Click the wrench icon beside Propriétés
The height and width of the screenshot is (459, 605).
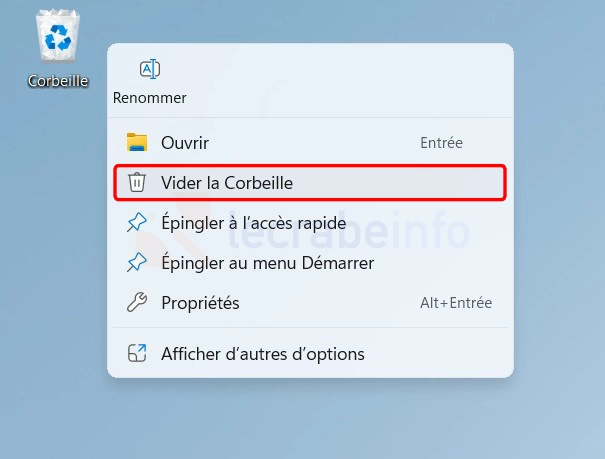[x=137, y=302]
